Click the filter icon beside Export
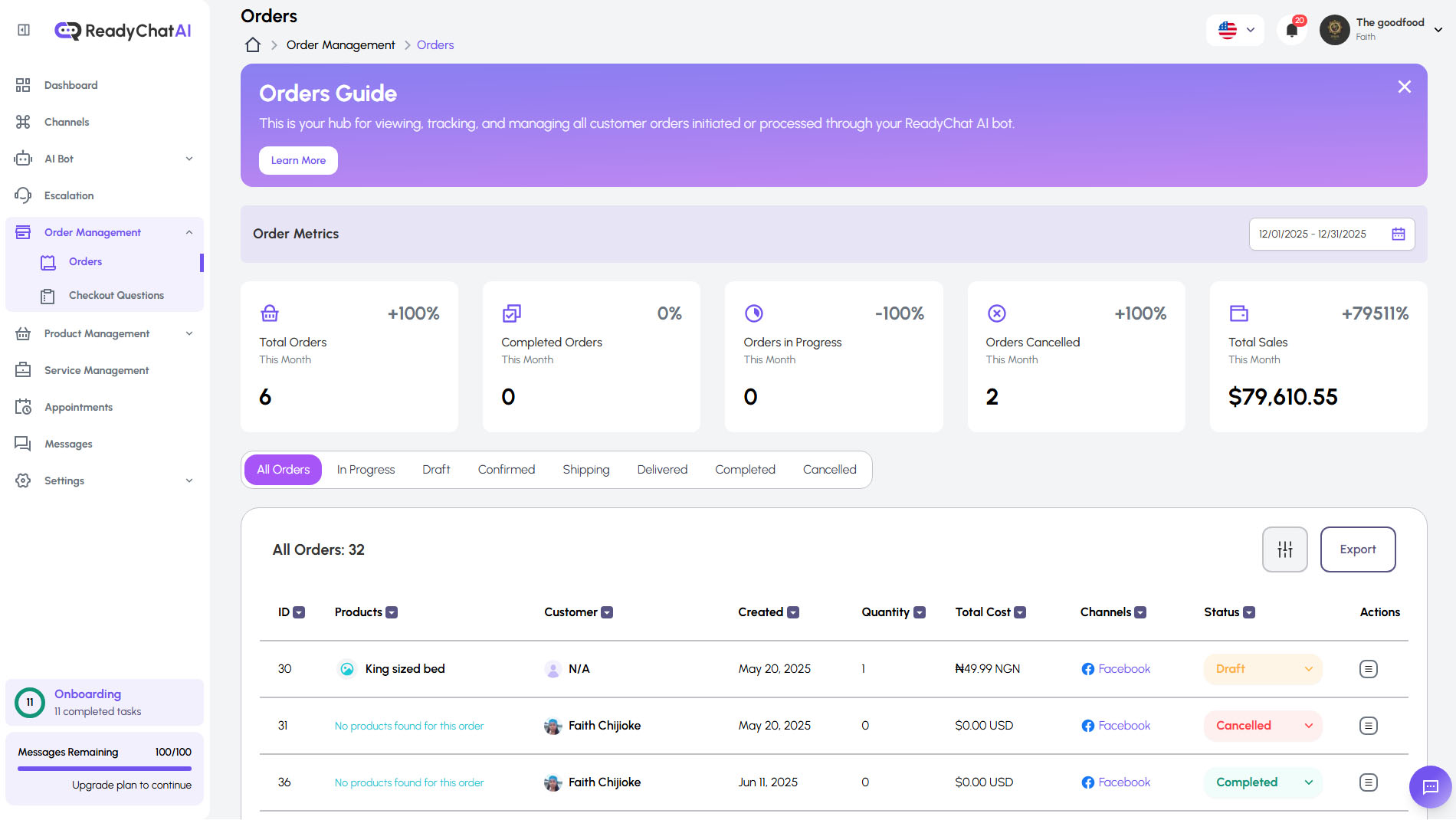This screenshot has height=820, width=1456. (x=1284, y=549)
